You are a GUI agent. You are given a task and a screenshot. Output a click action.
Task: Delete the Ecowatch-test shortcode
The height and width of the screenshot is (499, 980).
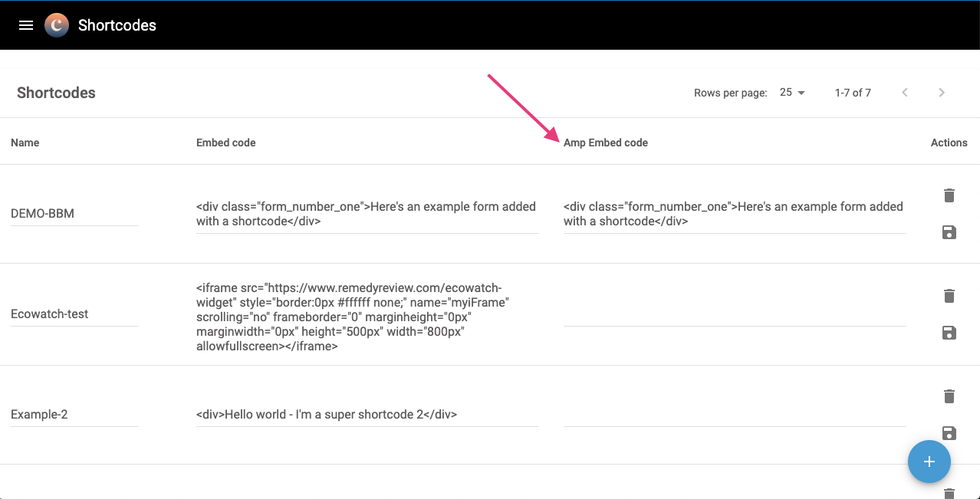tap(949, 296)
